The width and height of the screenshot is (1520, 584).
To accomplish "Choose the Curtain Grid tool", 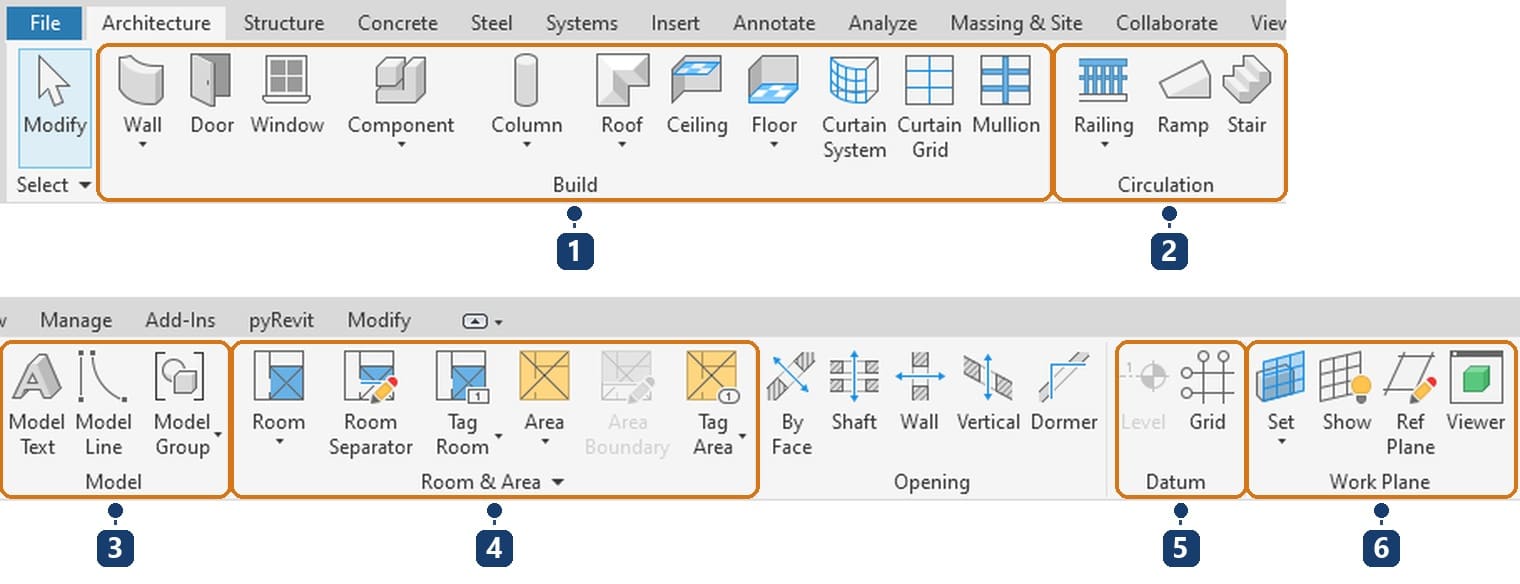I will [929, 107].
